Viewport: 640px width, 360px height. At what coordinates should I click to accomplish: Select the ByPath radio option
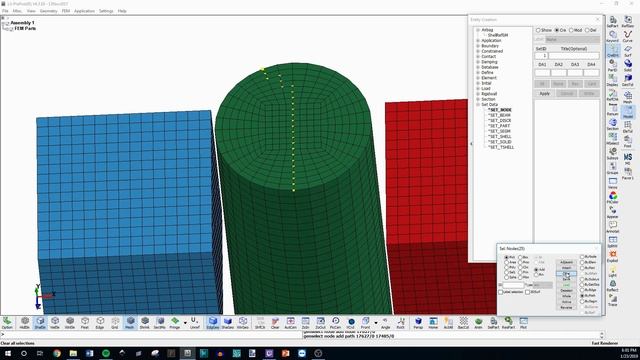point(582,296)
